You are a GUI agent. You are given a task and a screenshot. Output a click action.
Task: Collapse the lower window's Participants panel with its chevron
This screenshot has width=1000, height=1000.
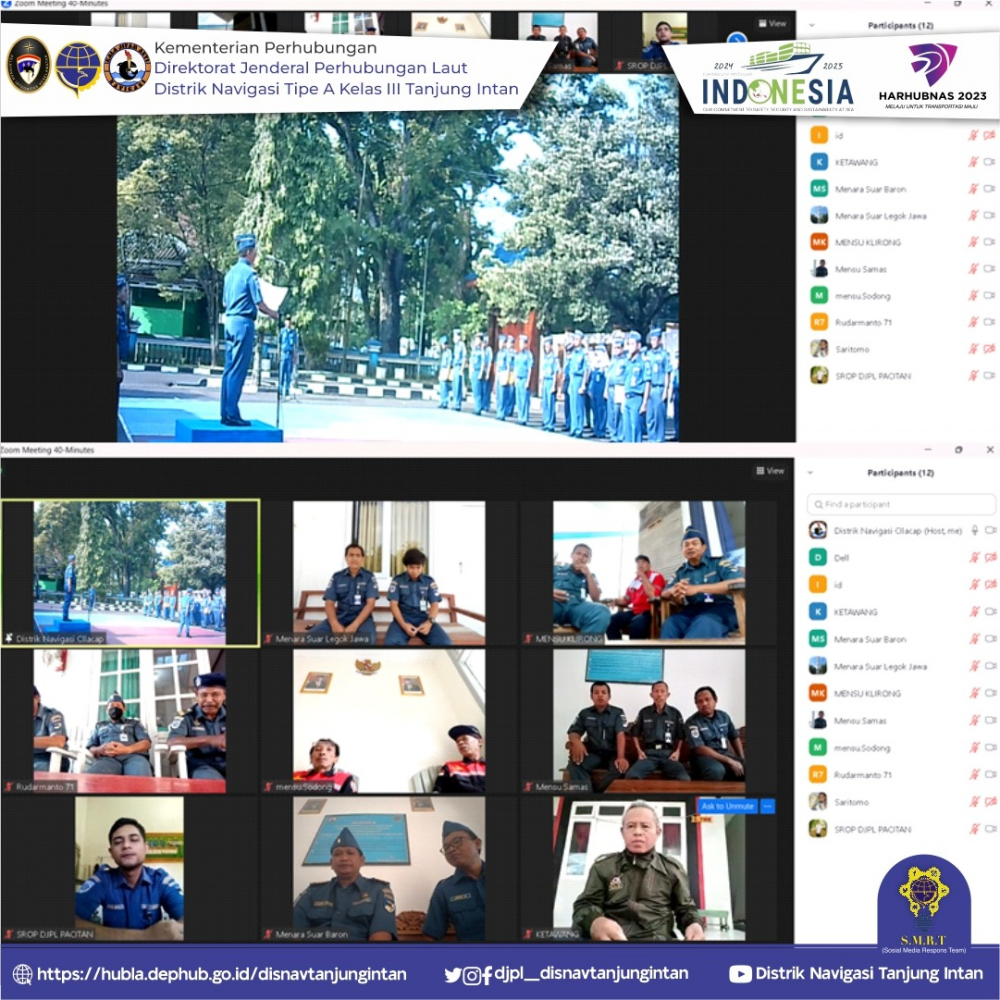click(811, 473)
